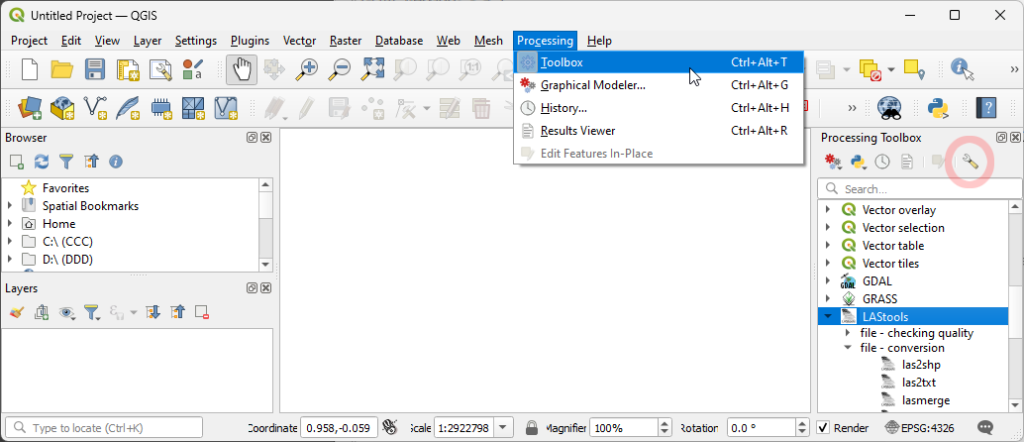Viewport: 1024px width, 442px height.
Task: Click the Type to locate search box
Action: [104, 428]
